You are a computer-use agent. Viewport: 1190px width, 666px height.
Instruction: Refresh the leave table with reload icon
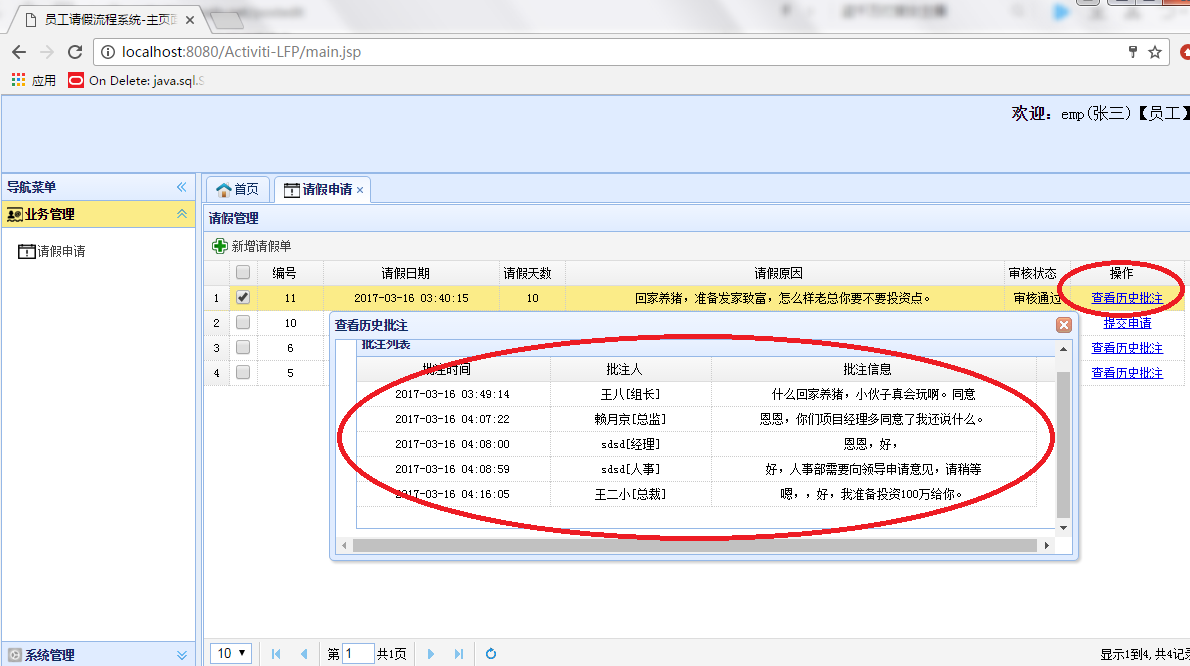click(491, 654)
